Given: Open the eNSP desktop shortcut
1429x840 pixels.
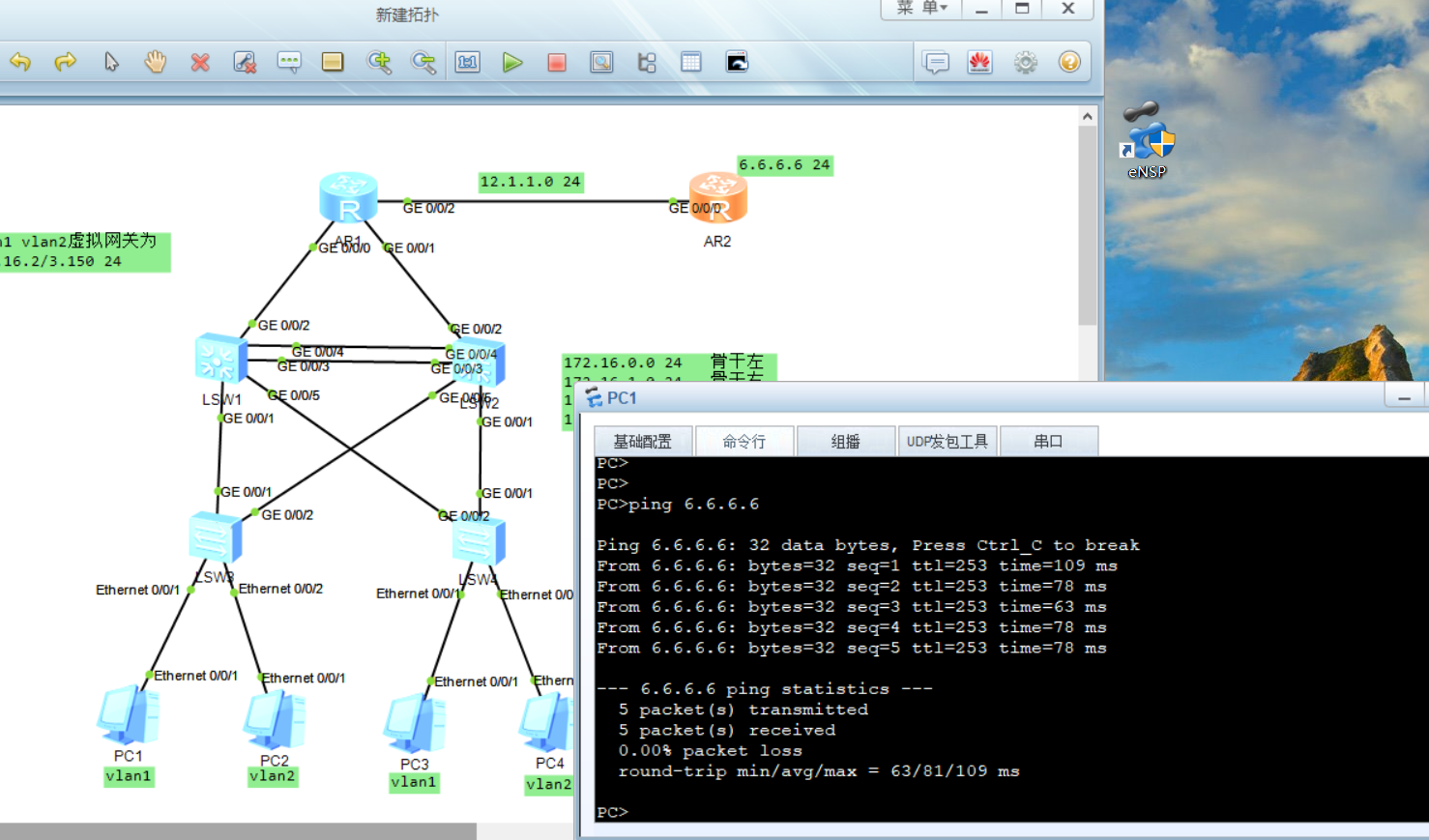Looking at the screenshot, I should coord(1148,140).
